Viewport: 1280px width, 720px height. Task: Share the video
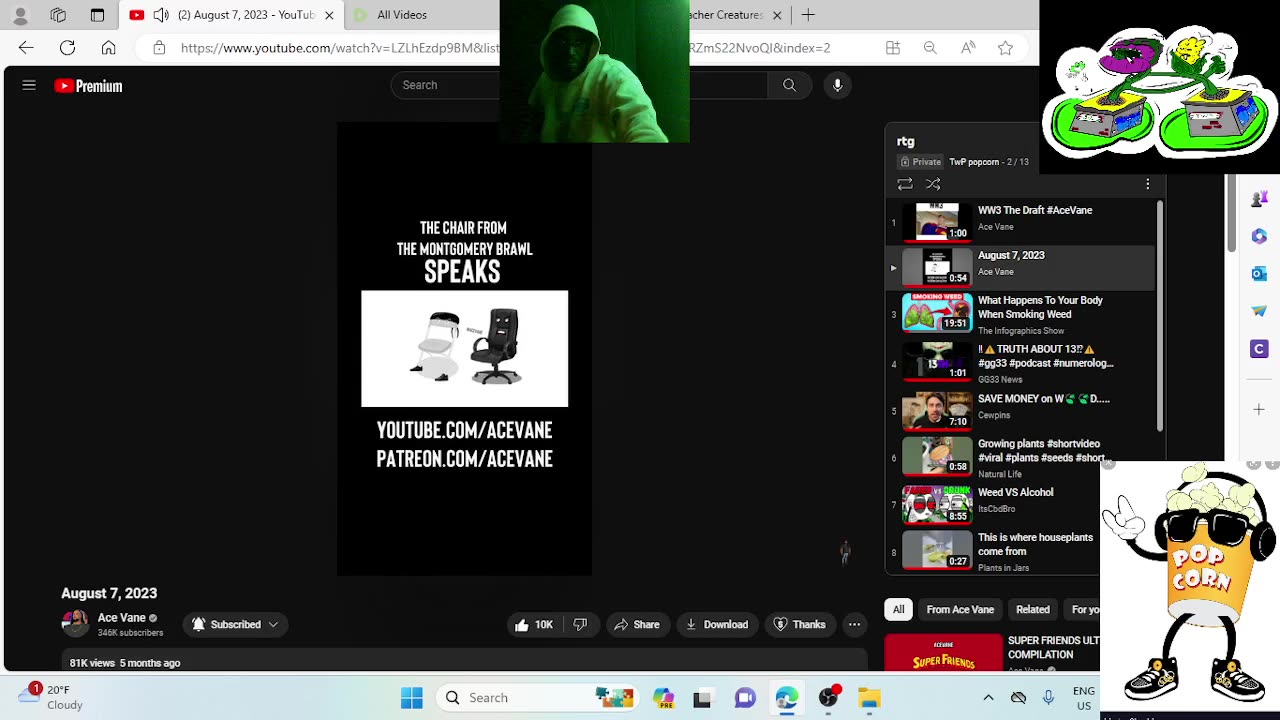(x=637, y=624)
